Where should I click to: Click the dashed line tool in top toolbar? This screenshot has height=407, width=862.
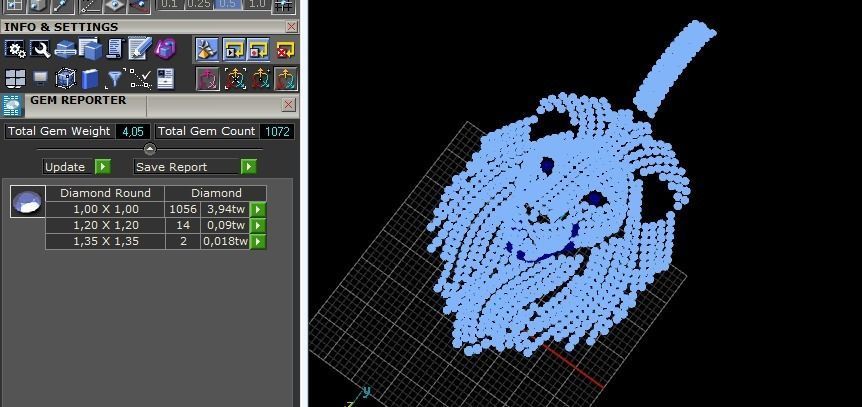(x=91, y=6)
